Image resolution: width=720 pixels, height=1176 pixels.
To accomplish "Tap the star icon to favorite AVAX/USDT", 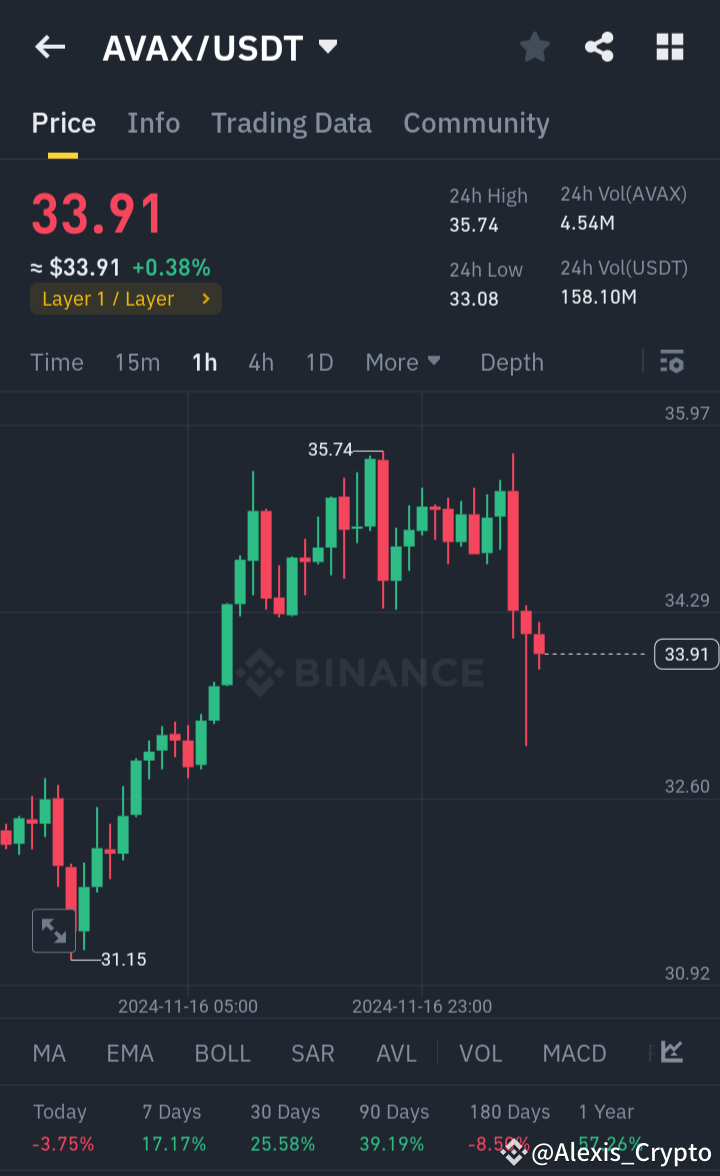I will (534, 47).
